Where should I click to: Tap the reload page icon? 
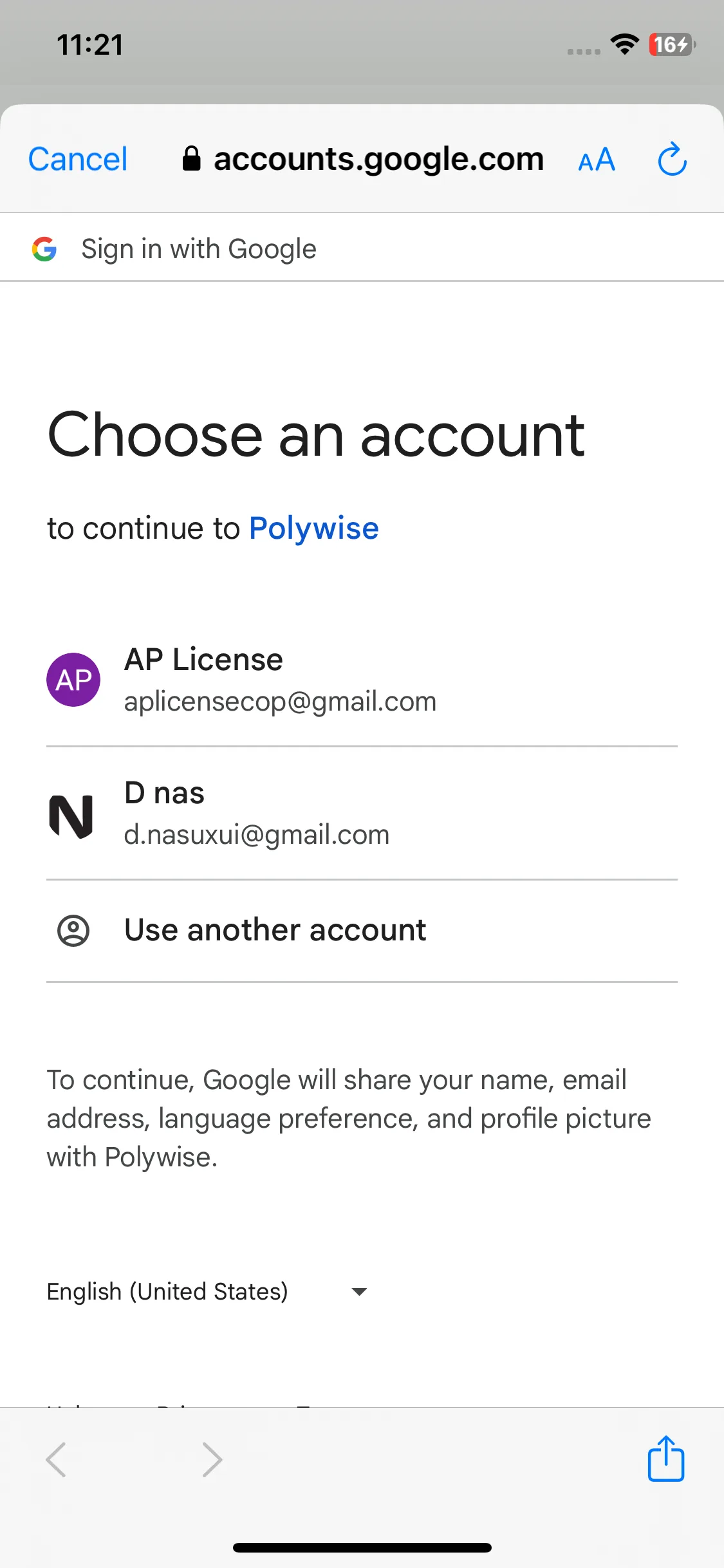click(x=672, y=159)
